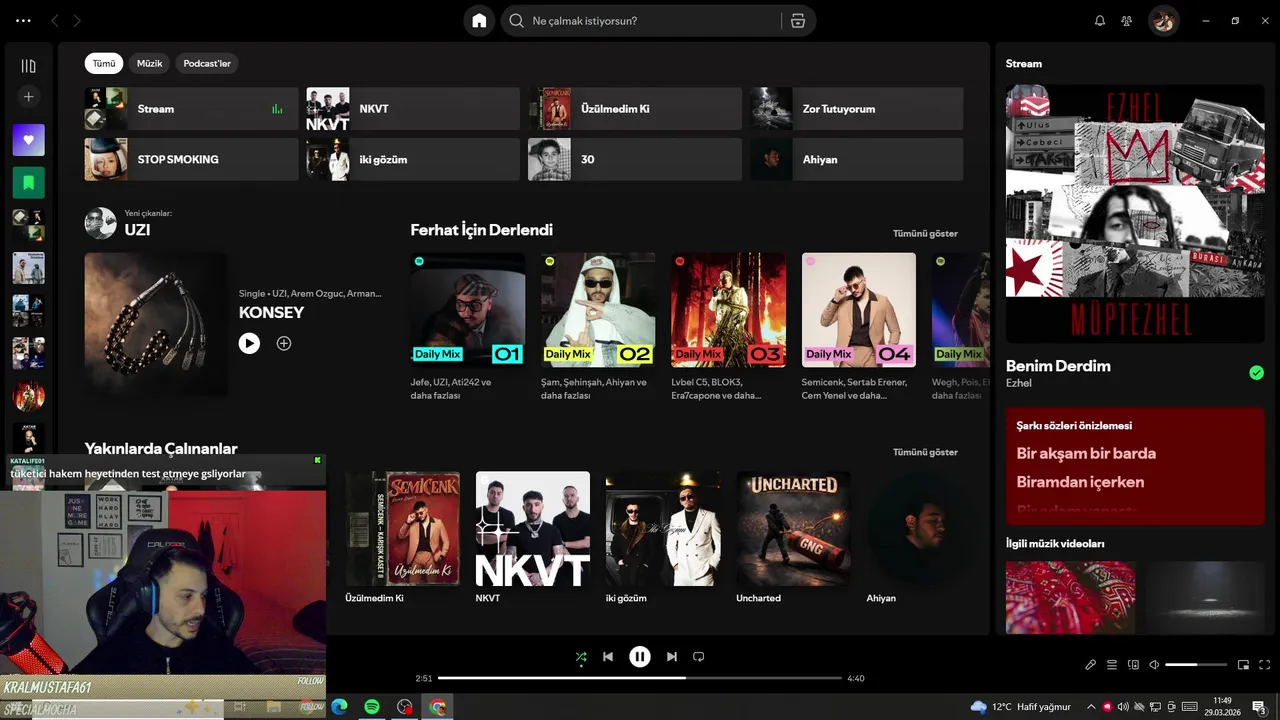1280x720 pixels.
Task: Open the 'Üzülmedim Ki' shortcut tile
Action: coord(635,109)
